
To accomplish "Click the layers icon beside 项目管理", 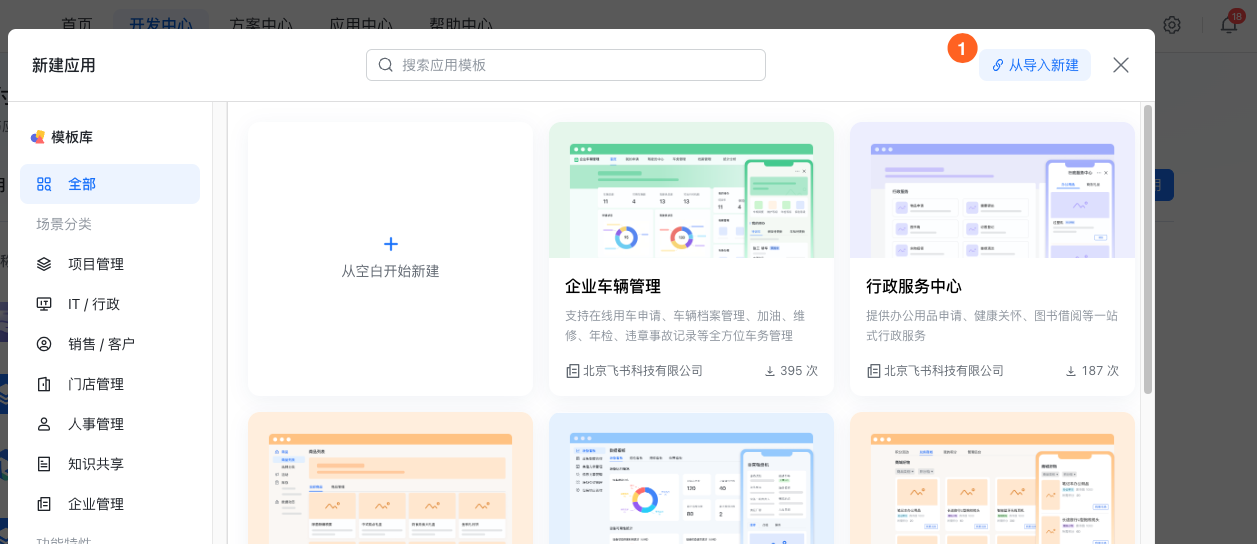I will tap(44, 264).
